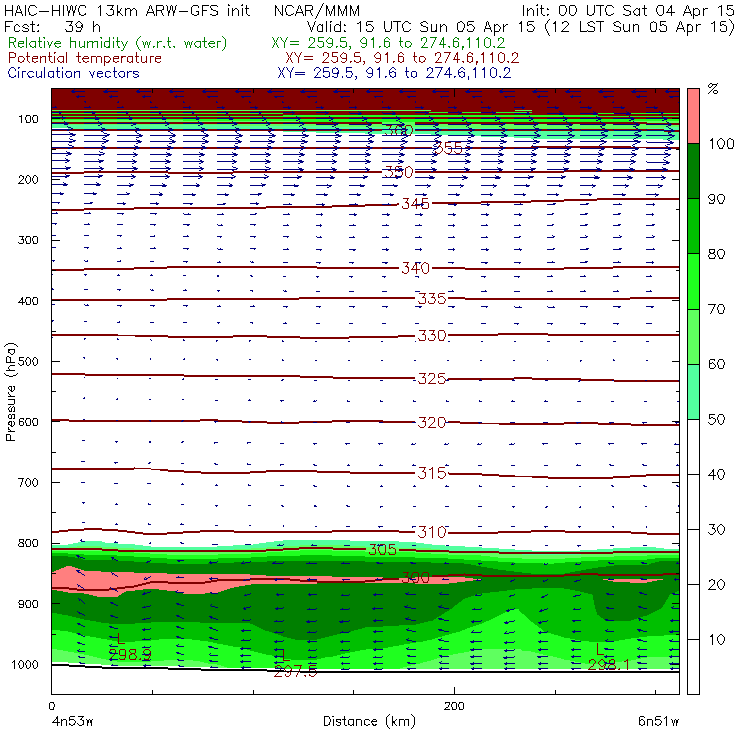Click the 80–90% green colorbar segment

coord(693,226)
